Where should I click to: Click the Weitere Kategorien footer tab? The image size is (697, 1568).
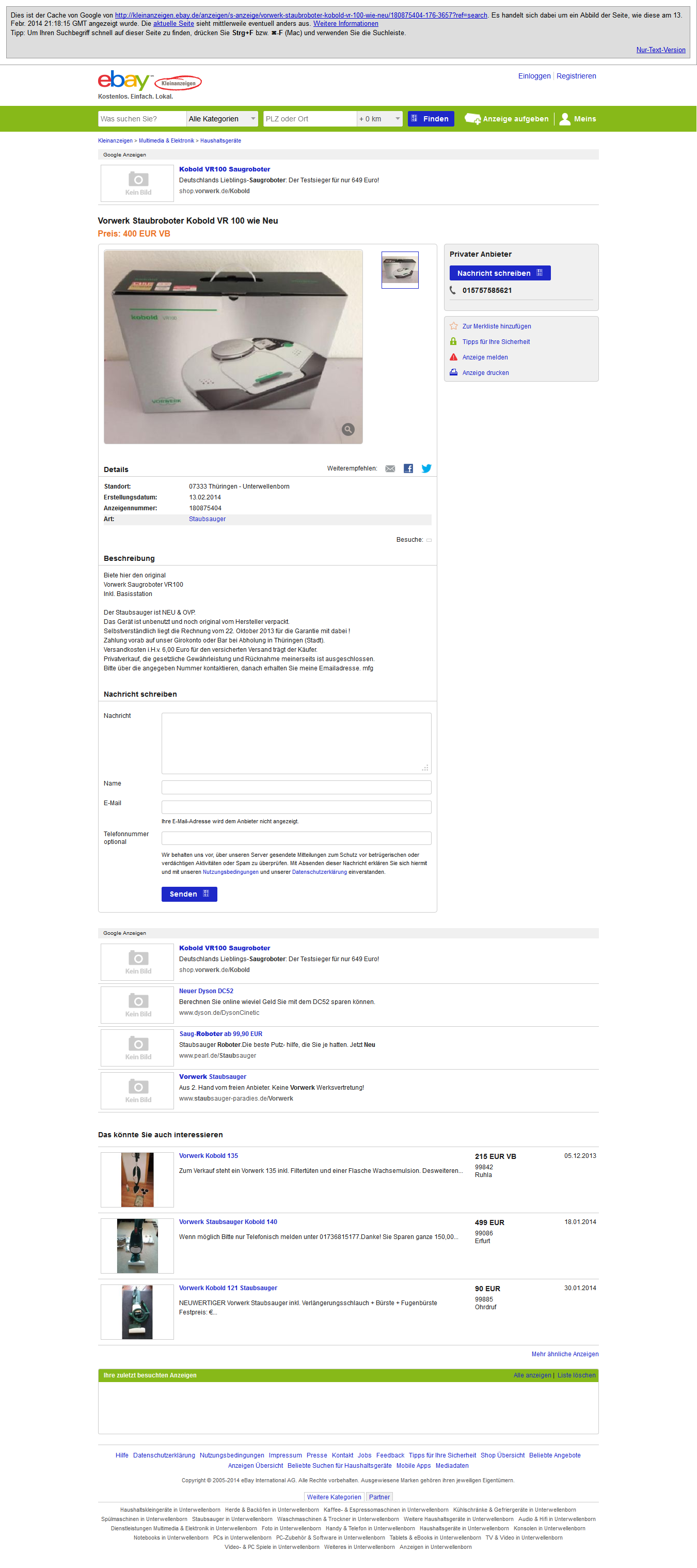click(334, 1497)
